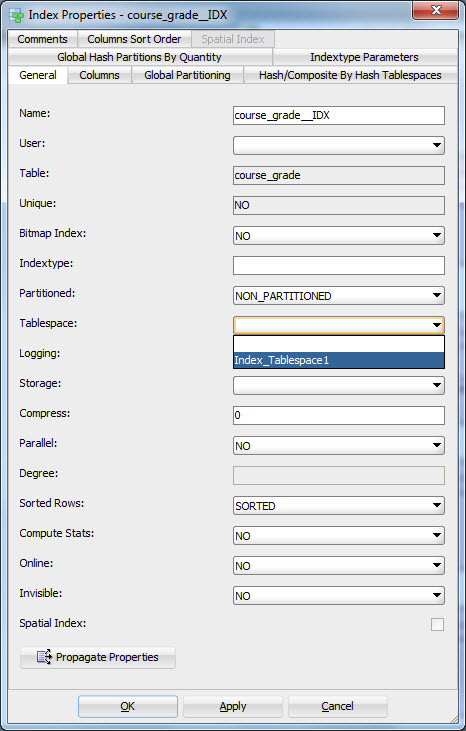Click the Apply button
The image size is (466, 731).
[x=233, y=706]
